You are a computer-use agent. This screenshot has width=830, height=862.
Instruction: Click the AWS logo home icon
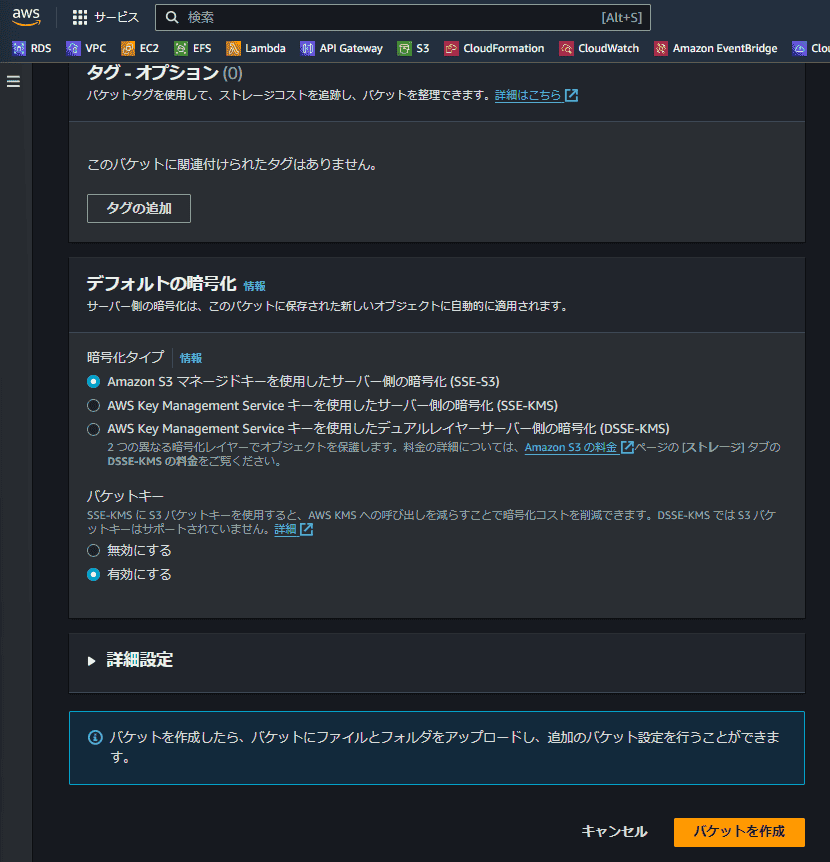(26, 16)
